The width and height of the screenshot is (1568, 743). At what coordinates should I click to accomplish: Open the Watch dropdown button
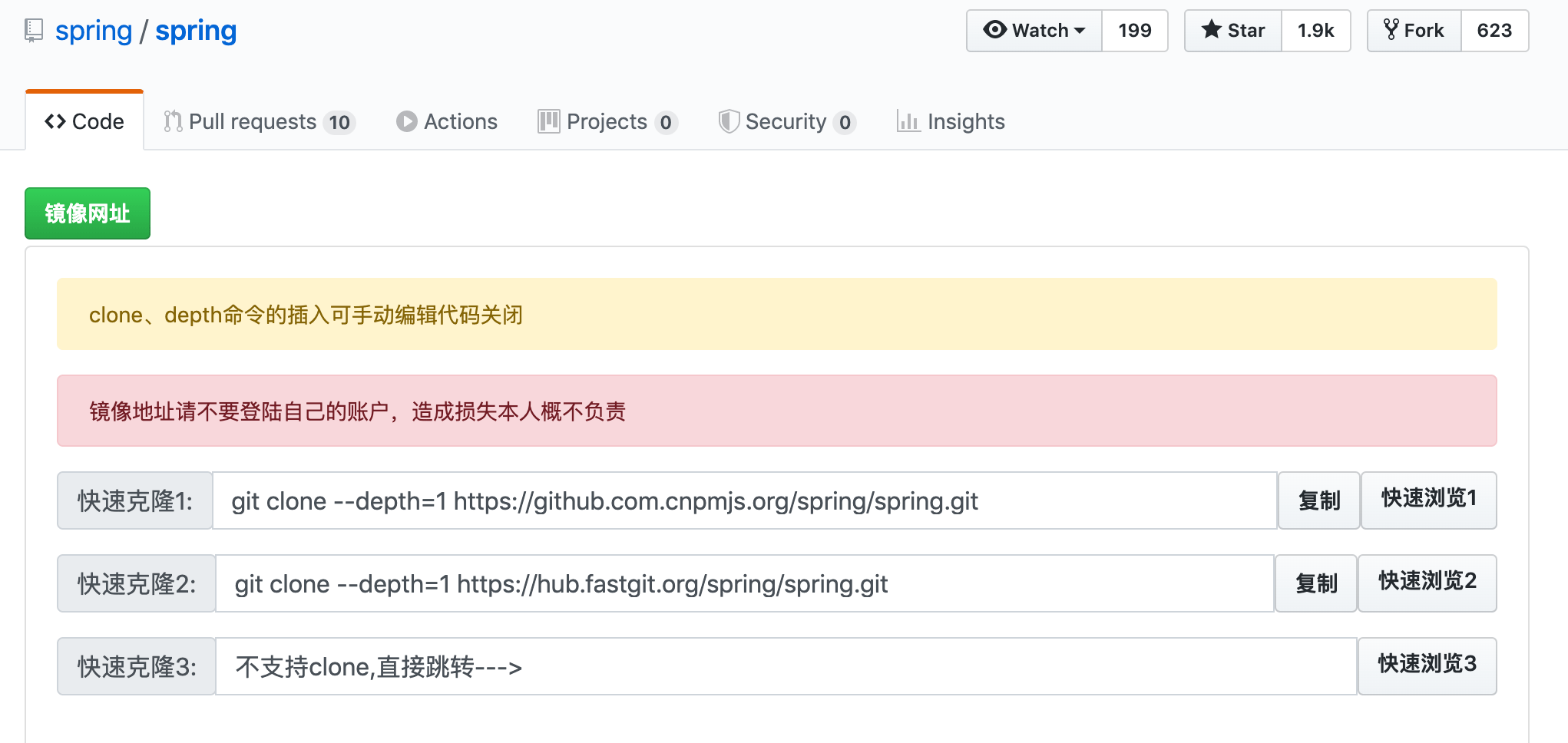[1034, 31]
